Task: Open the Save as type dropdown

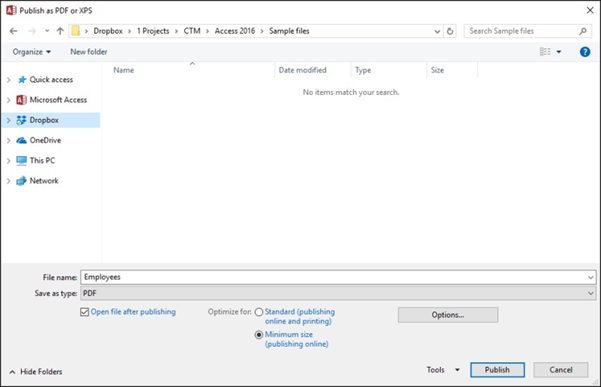Action: pos(338,294)
